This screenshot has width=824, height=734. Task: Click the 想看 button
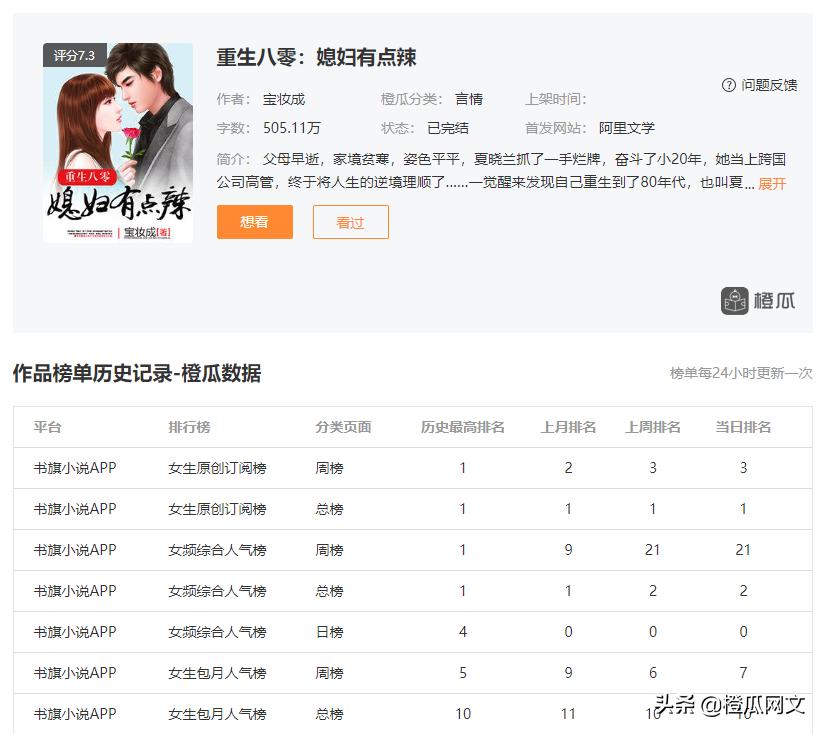tap(254, 222)
